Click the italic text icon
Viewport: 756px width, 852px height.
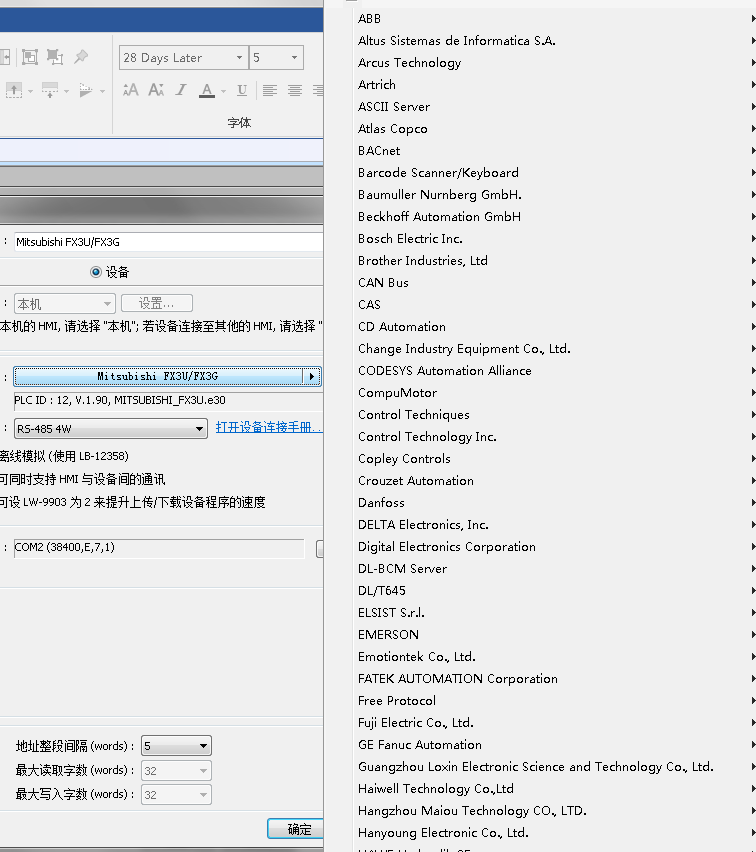coord(181,90)
